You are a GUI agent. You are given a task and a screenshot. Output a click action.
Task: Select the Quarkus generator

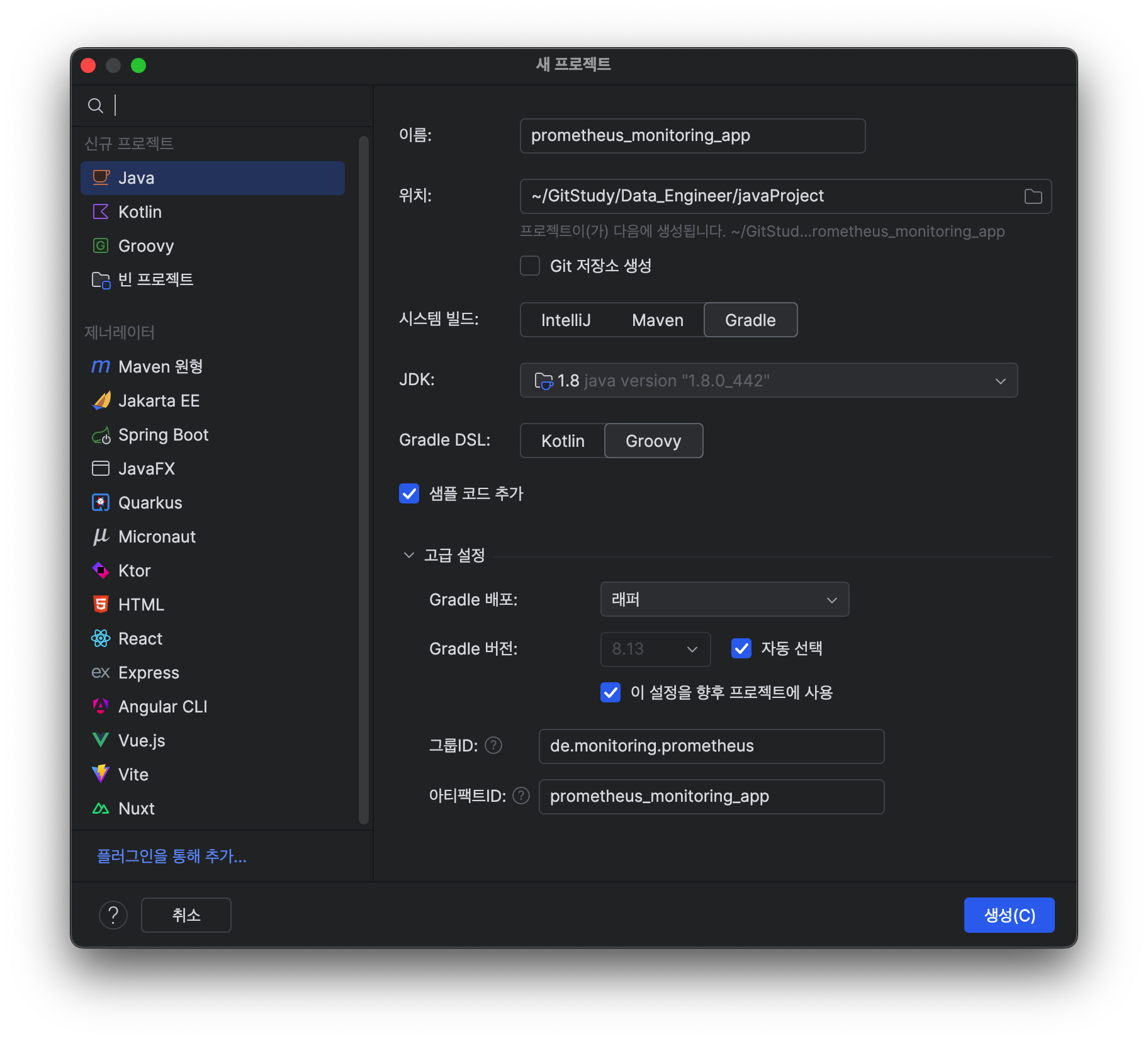tap(213, 503)
